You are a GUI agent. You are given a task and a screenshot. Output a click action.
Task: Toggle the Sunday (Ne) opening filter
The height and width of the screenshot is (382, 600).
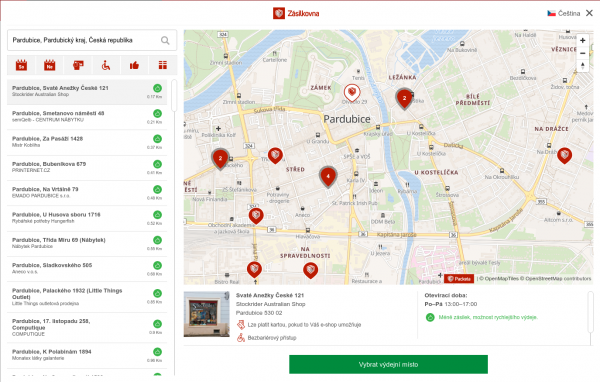(49, 65)
